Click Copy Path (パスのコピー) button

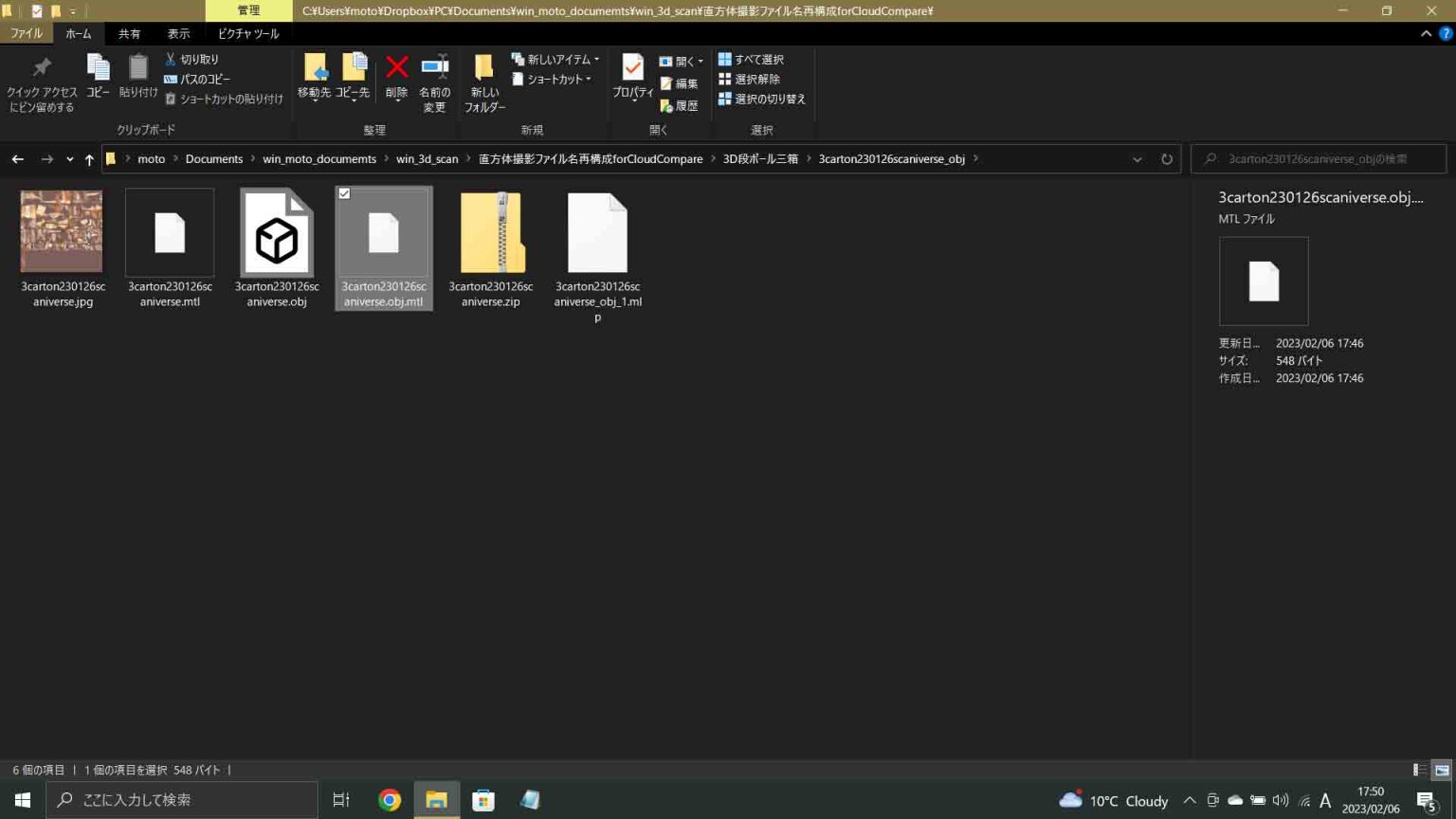[x=197, y=79]
